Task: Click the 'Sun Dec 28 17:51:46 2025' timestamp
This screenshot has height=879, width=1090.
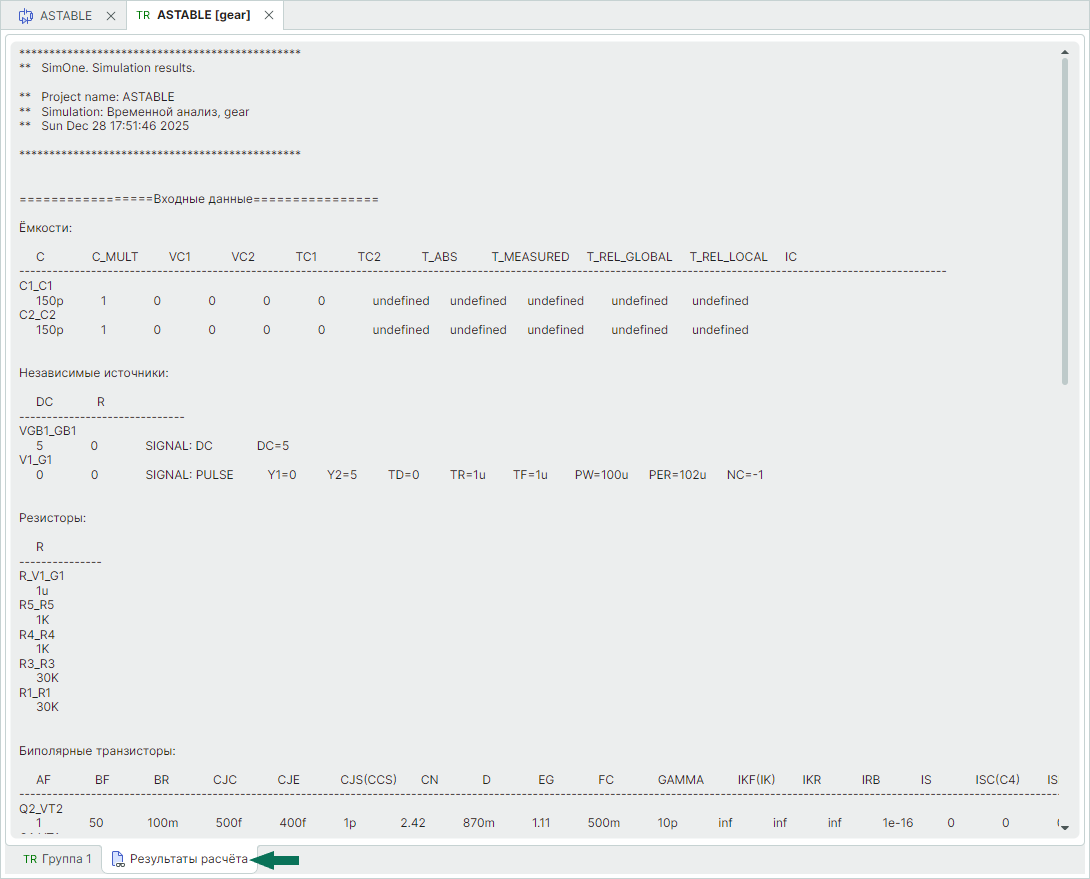Action: coord(115,126)
